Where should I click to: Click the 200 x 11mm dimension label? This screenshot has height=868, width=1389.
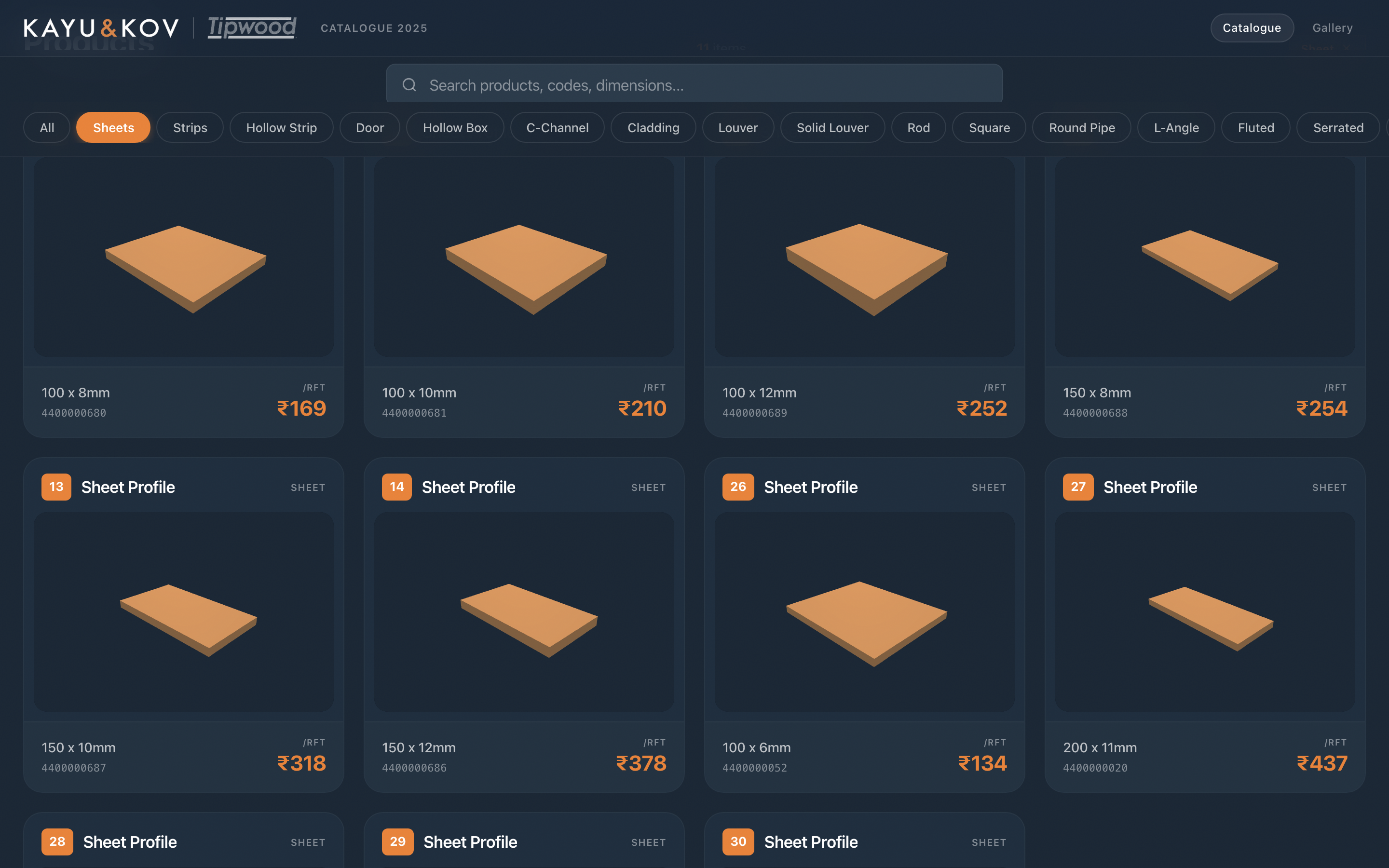pos(1099,747)
